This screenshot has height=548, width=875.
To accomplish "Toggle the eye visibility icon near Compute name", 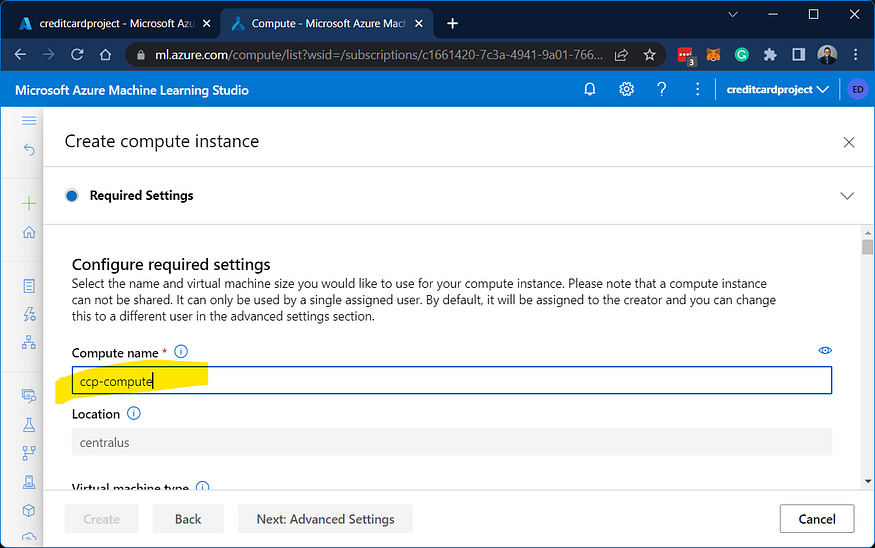I will (x=825, y=350).
